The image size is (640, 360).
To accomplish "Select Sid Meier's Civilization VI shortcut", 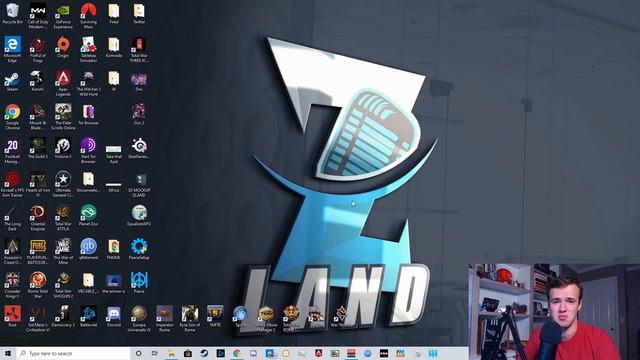I will [38, 319].
